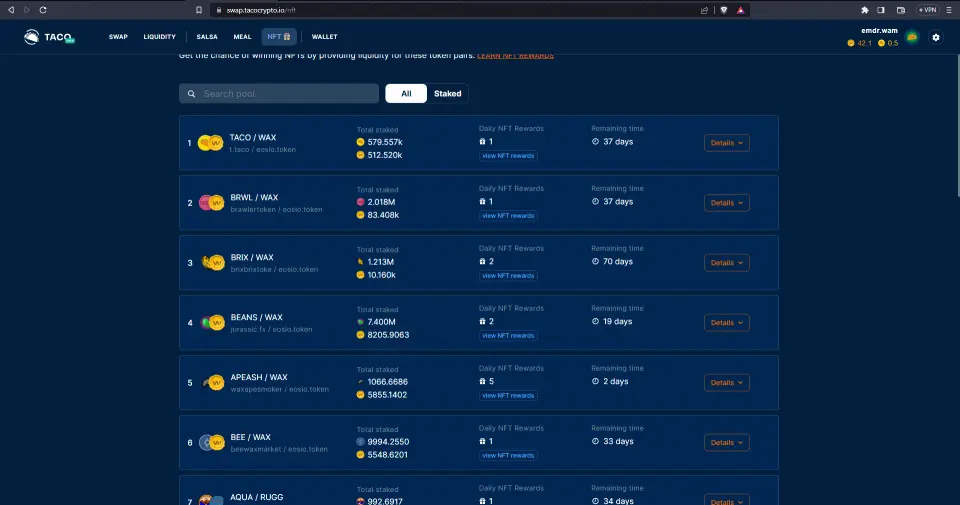Open the settings gear icon
960x505 pixels.
point(936,37)
